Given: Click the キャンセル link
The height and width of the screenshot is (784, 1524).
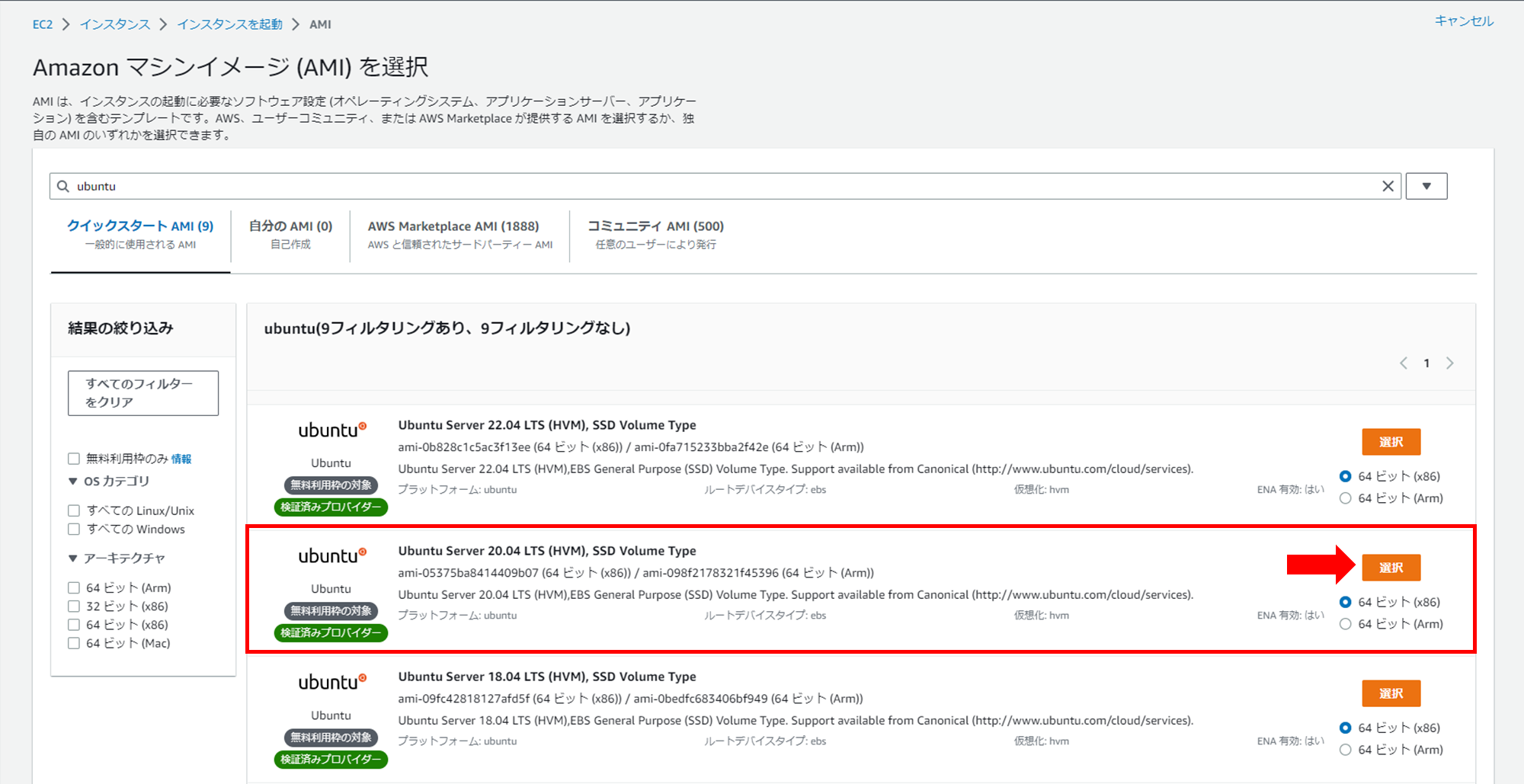Looking at the screenshot, I should coord(1464,21).
